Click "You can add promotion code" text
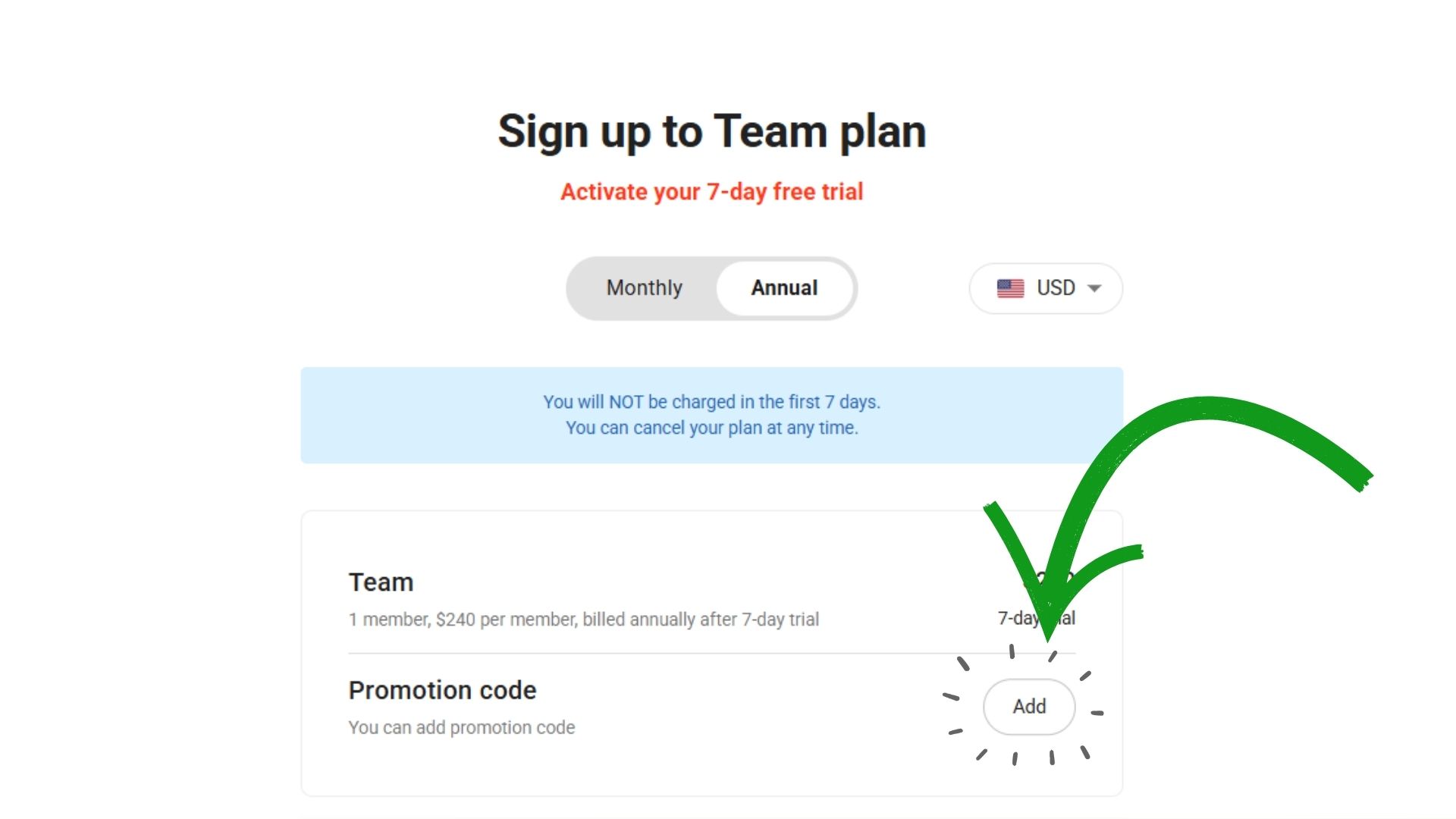The width and height of the screenshot is (1456, 819). point(461,727)
